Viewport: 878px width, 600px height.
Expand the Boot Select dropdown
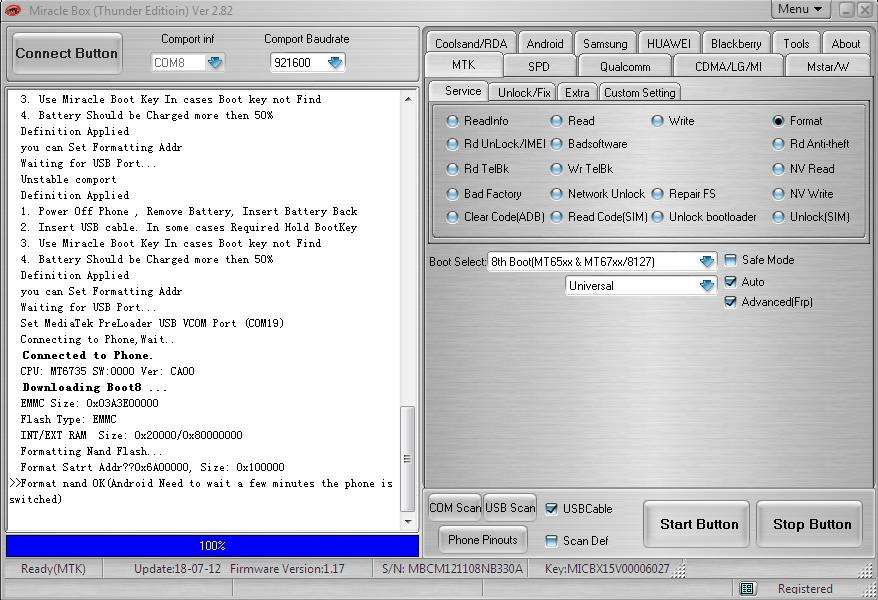point(707,261)
